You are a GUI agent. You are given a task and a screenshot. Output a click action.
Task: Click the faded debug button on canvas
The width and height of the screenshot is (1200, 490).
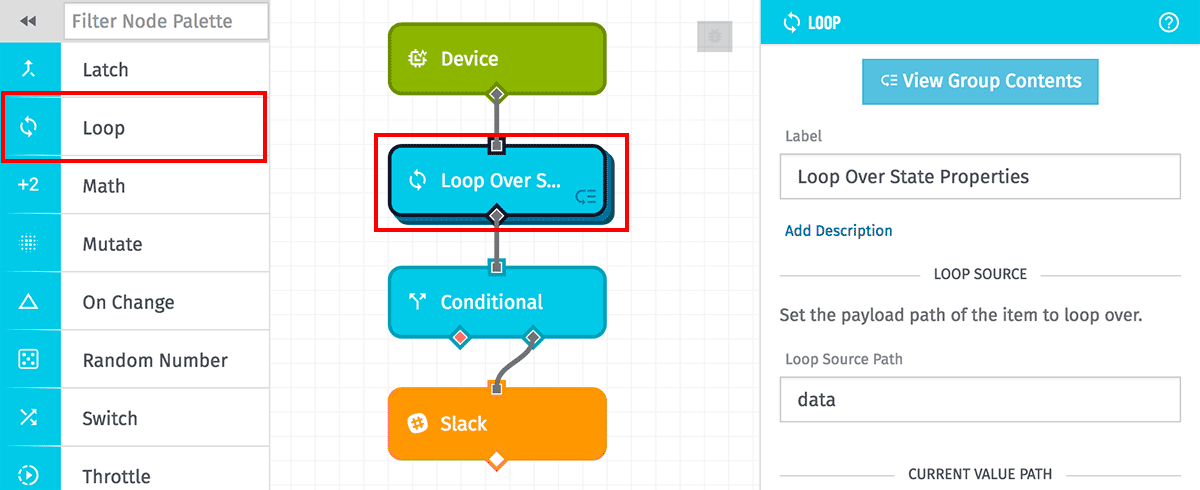pyautogui.click(x=715, y=37)
